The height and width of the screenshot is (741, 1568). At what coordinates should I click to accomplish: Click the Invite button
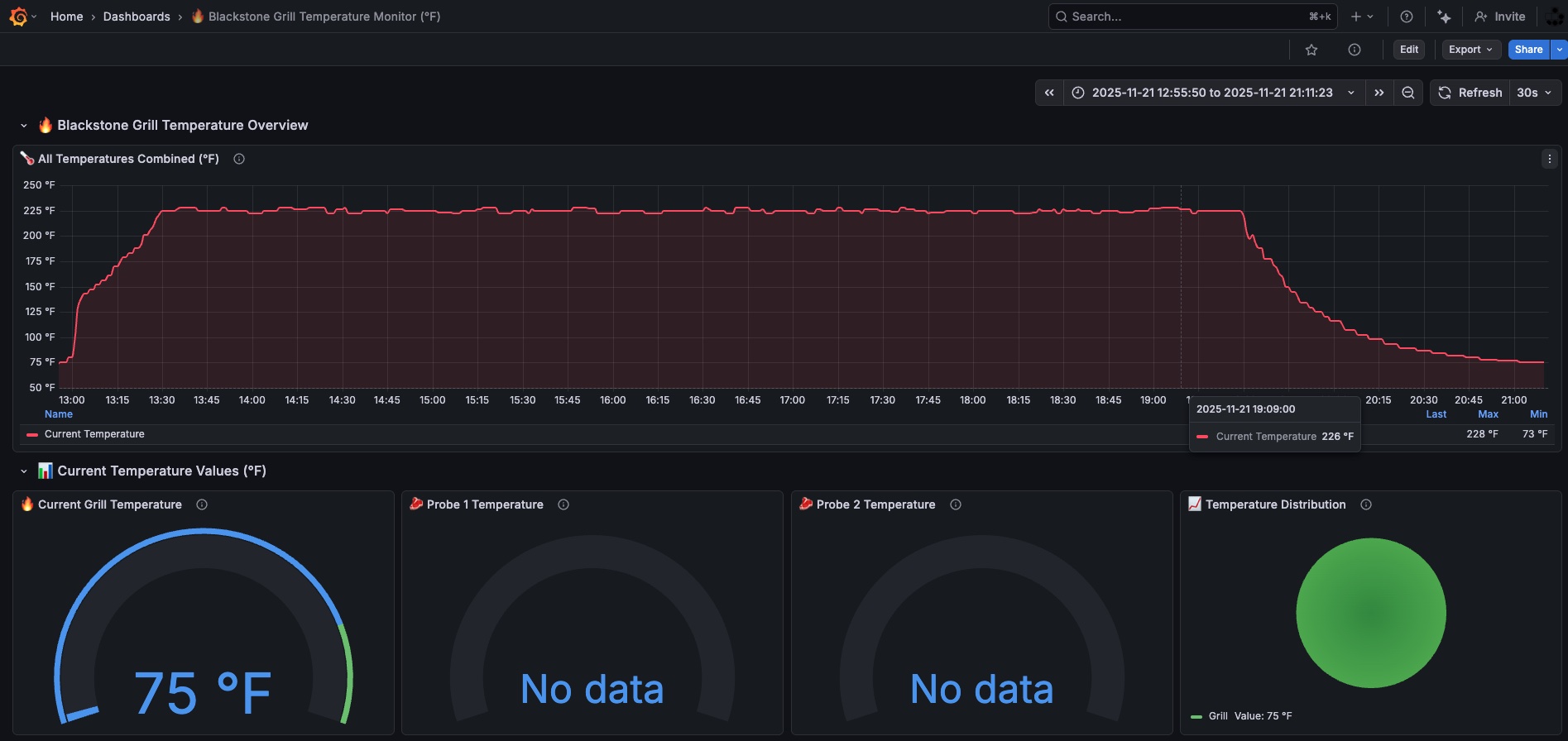point(1500,17)
